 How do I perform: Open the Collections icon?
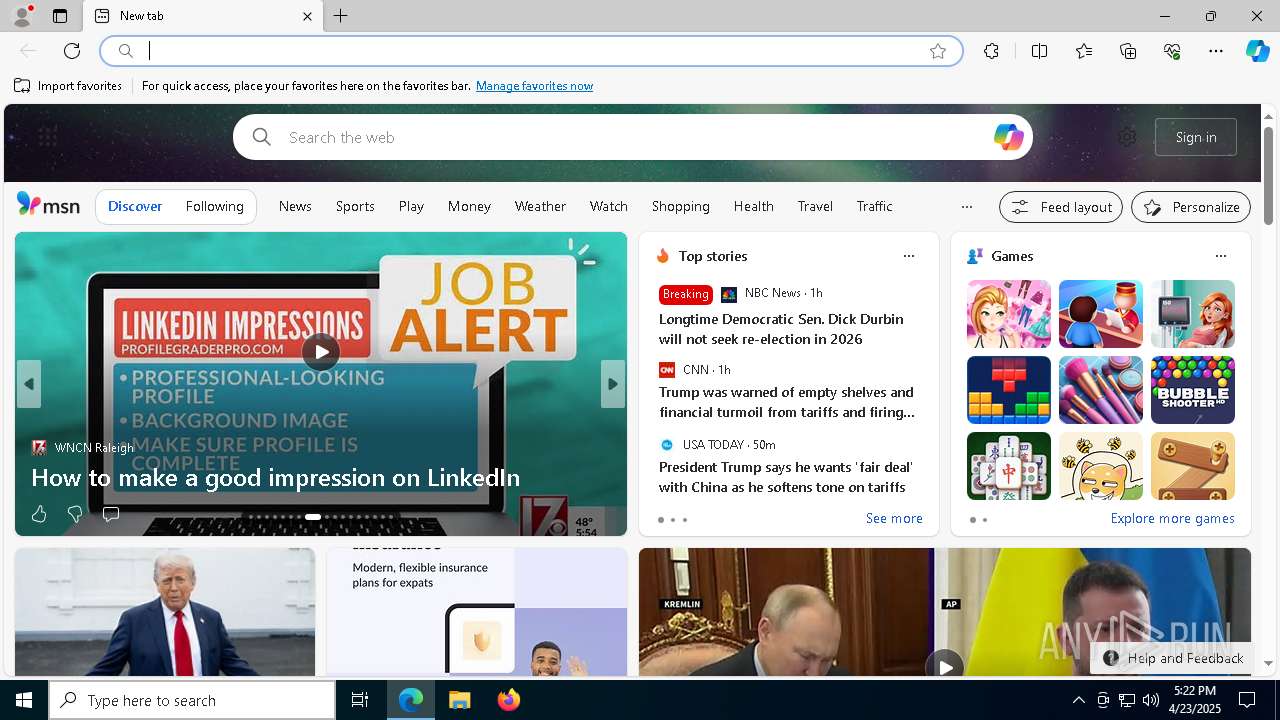tap(1128, 51)
